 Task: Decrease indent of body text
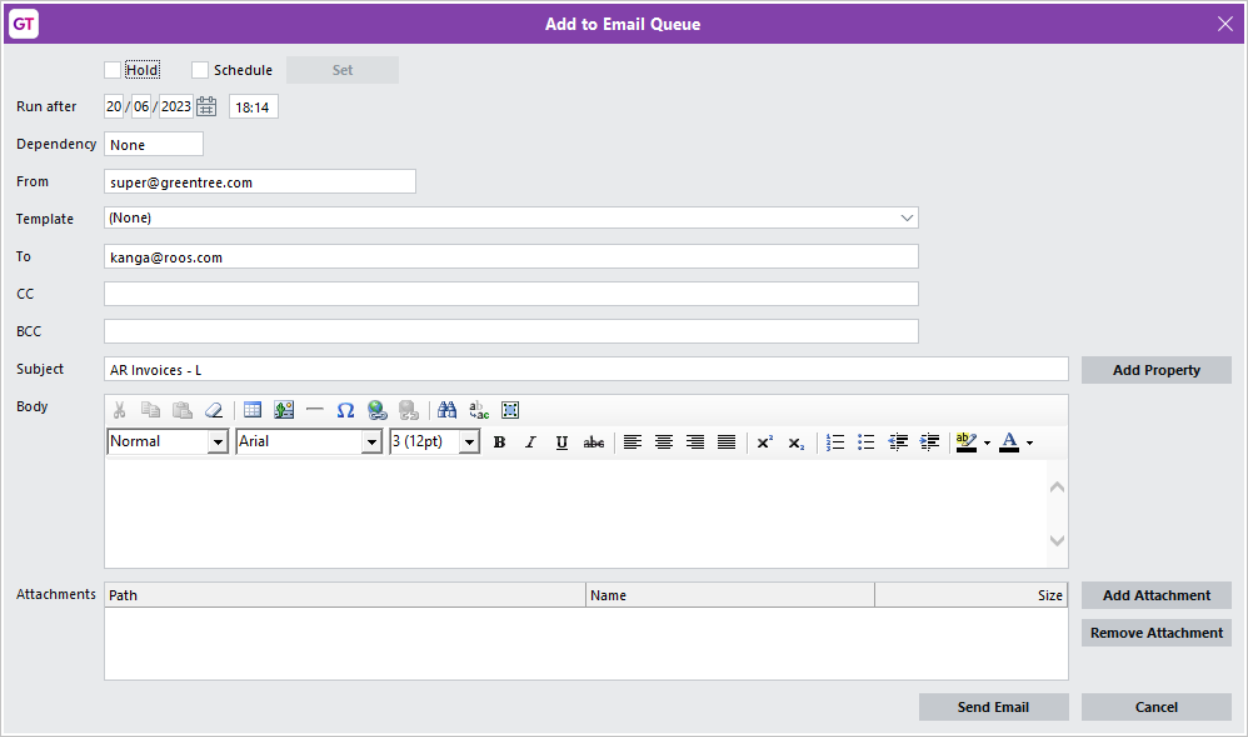coord(898,442)
